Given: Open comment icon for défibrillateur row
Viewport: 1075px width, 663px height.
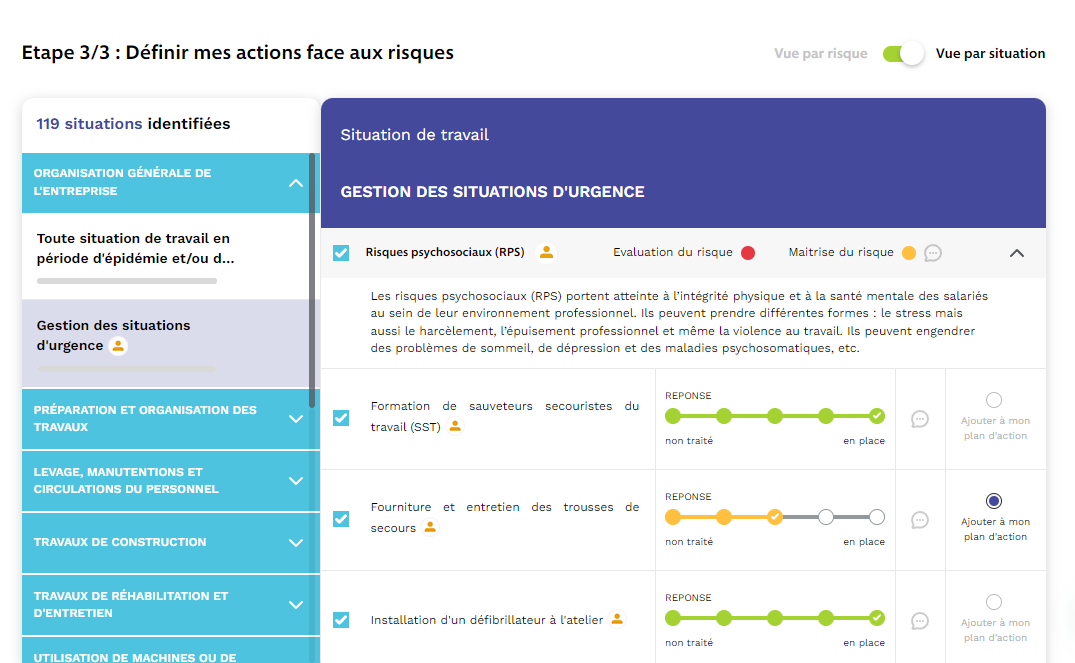Looking at the screenshot, I should pyautogui.click(x=920, y=621).
